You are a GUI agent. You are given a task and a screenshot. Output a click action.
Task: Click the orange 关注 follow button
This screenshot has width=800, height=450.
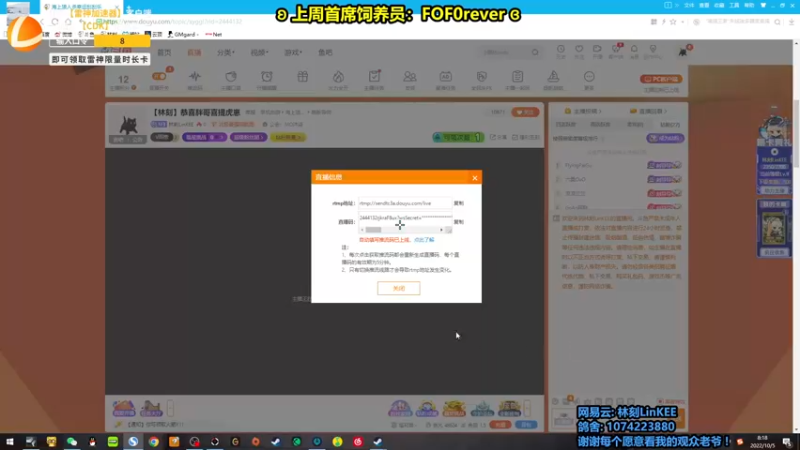[525, 112]
